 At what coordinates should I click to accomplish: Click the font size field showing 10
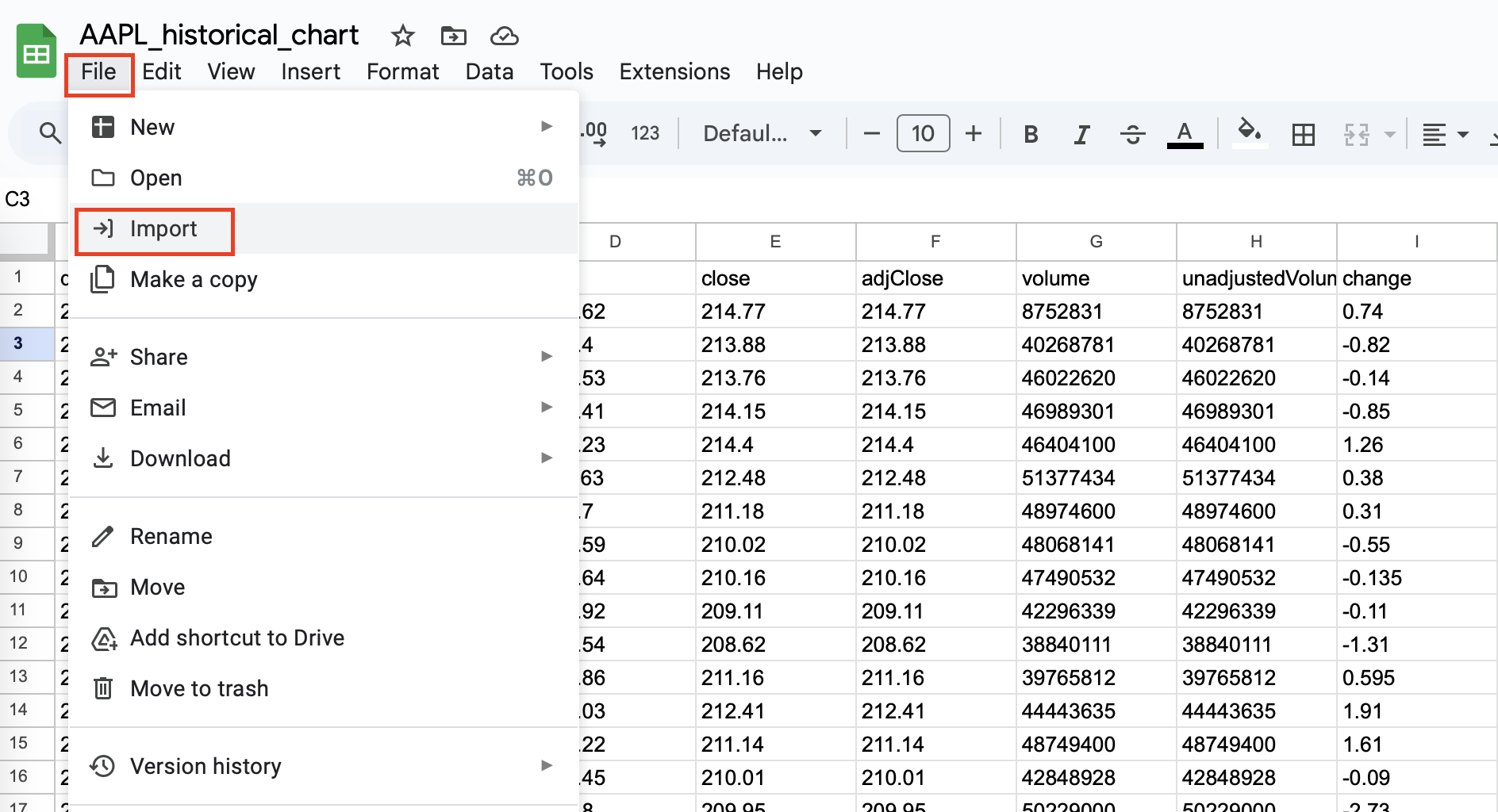point(923,133)
